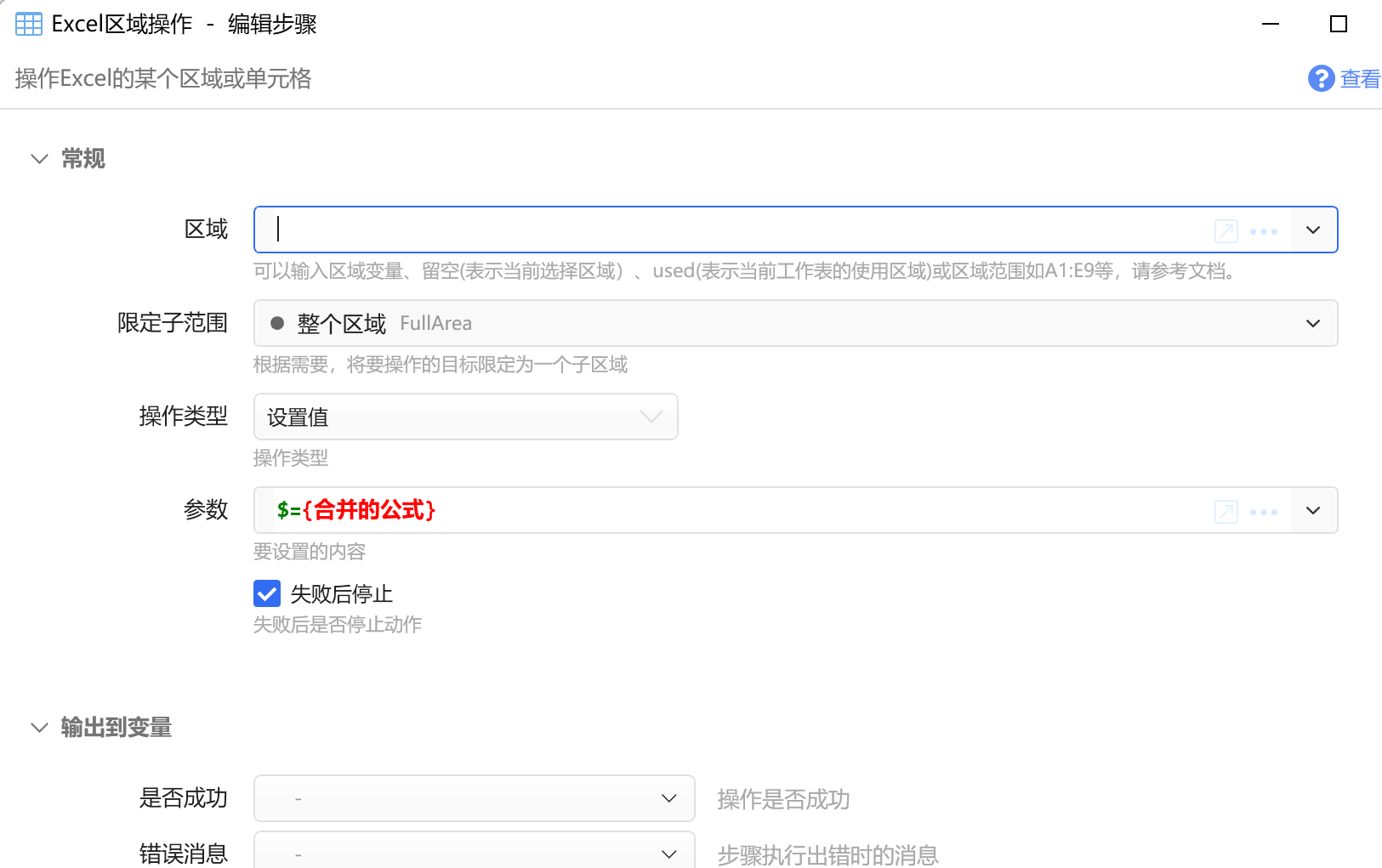Collapse the 输出到变量 section
Screen dimensions: 1382x868
(x=39, y=728)
